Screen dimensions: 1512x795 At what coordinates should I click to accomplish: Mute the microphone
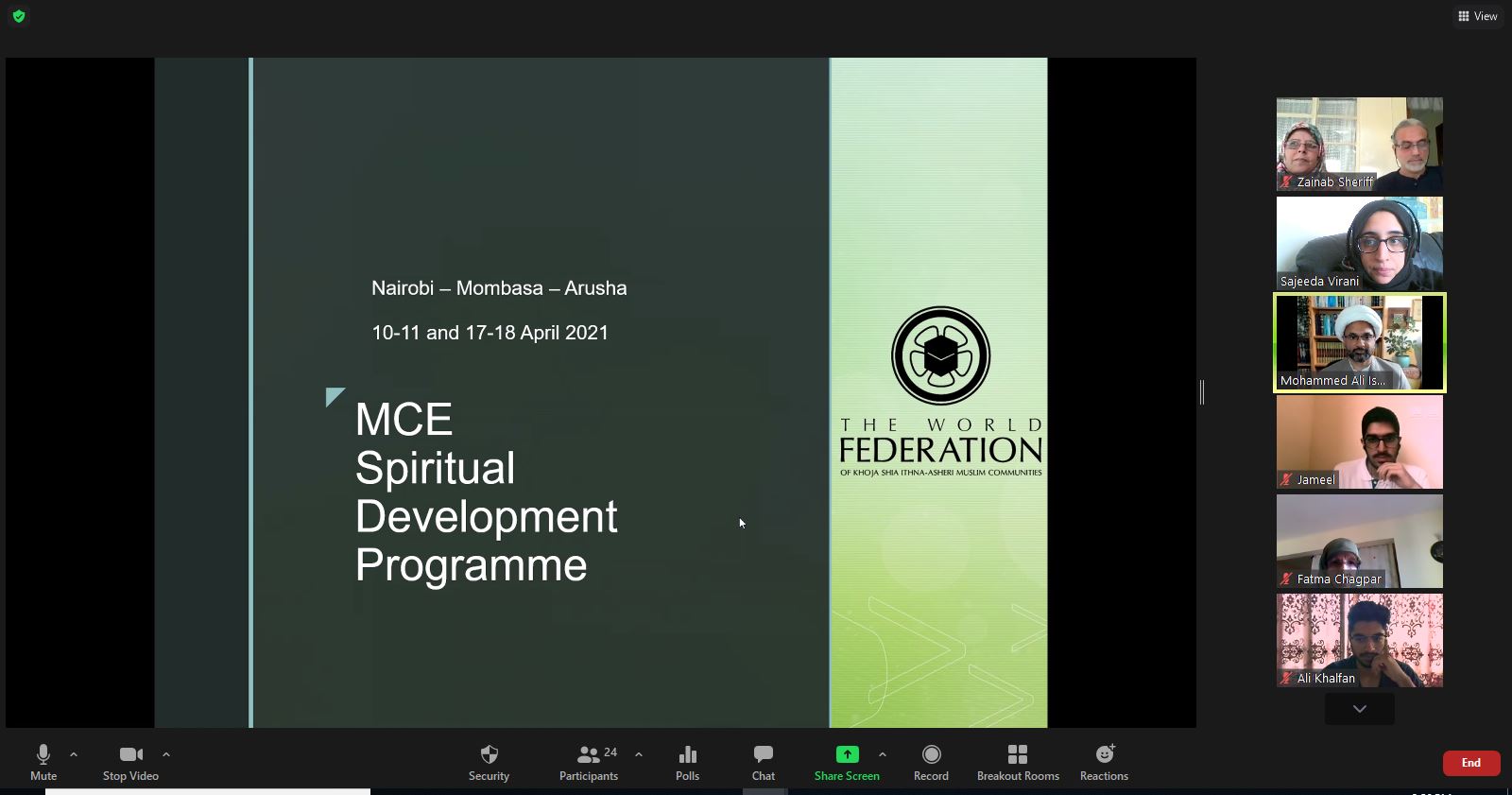point(43,754)
